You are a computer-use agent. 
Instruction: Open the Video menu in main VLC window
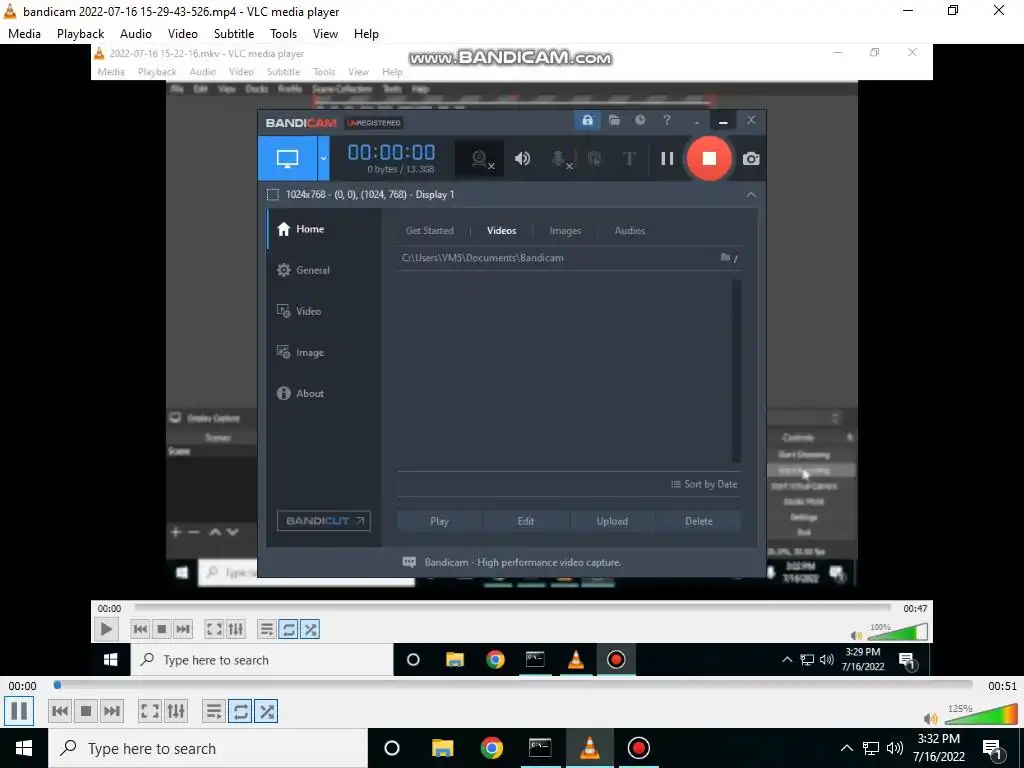183,34
